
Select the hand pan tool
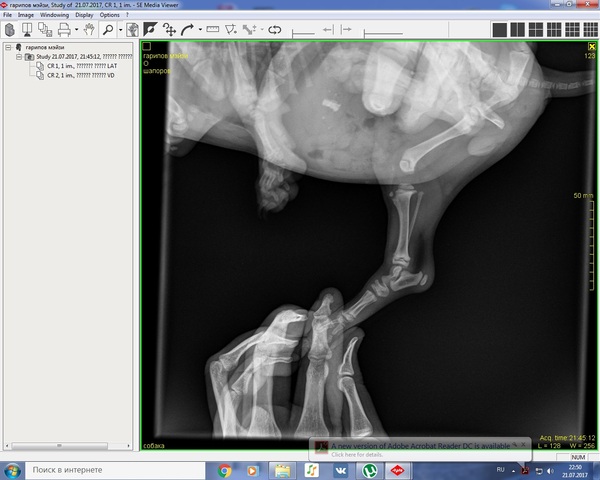tap(88, 30)
